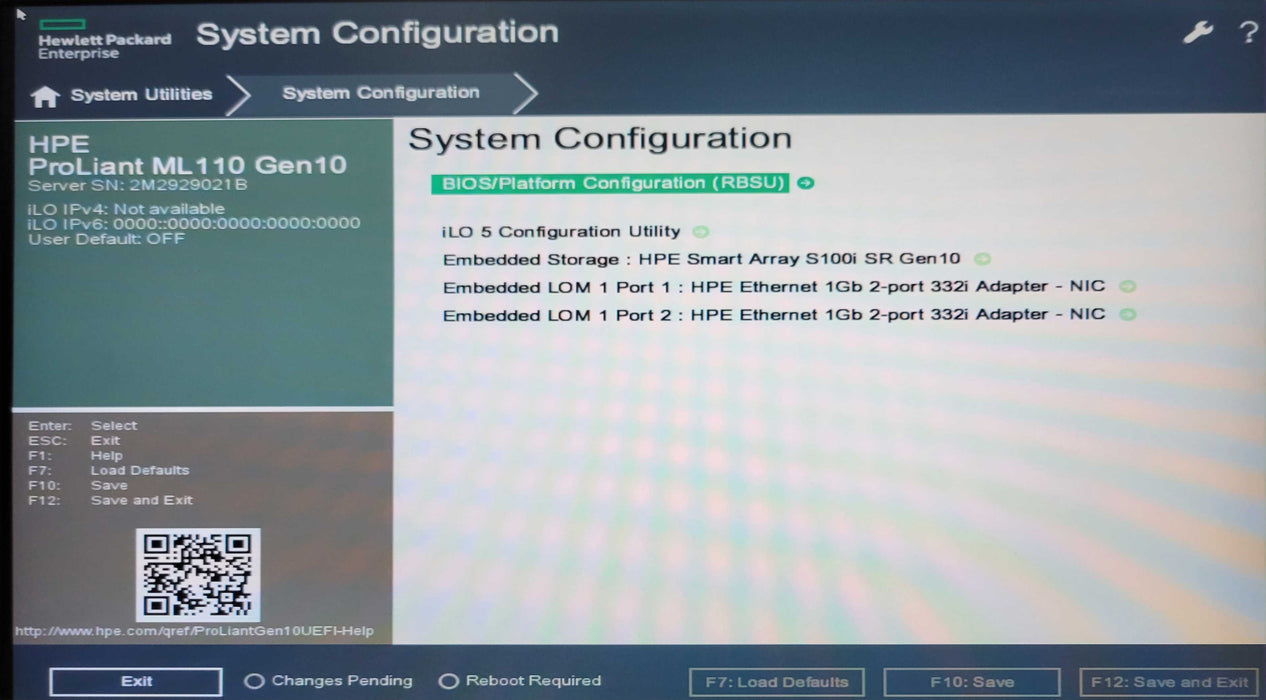Click F10: Save button
The image size is (1266, 700).
pyautogui.click(x=972, y=682)
